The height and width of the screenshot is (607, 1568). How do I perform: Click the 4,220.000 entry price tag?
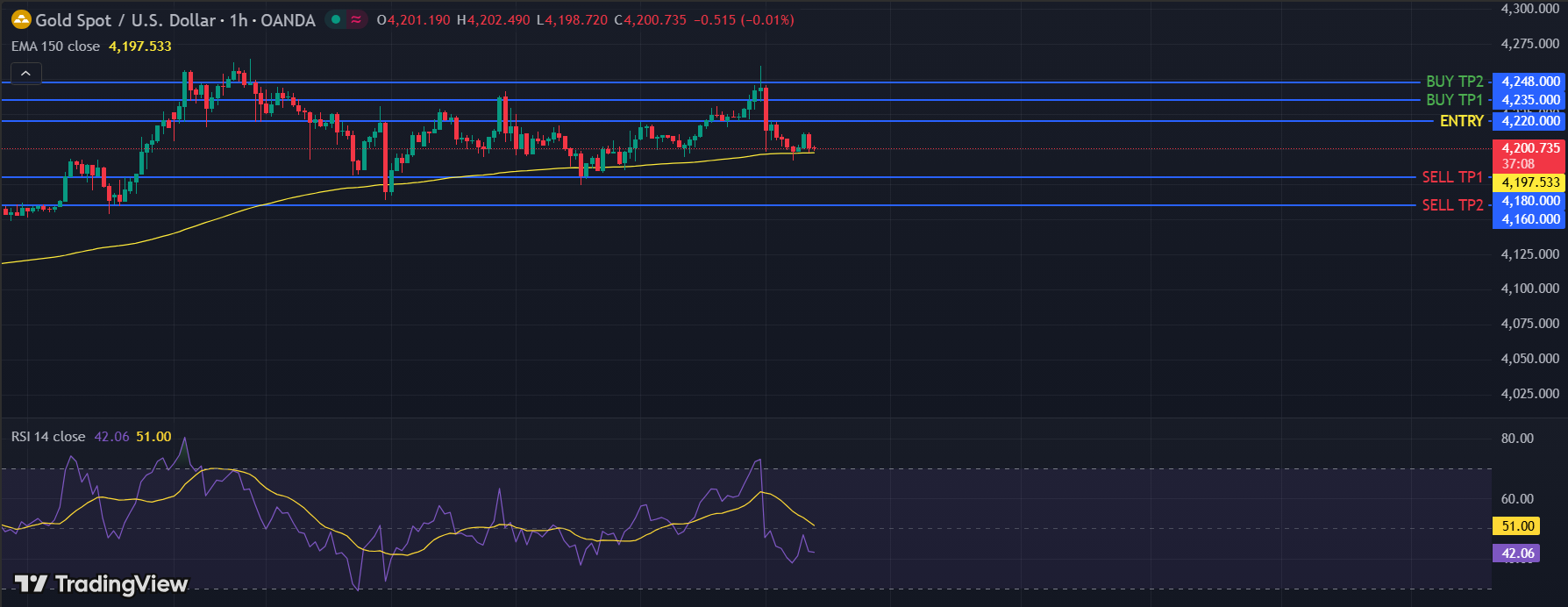1530,121
